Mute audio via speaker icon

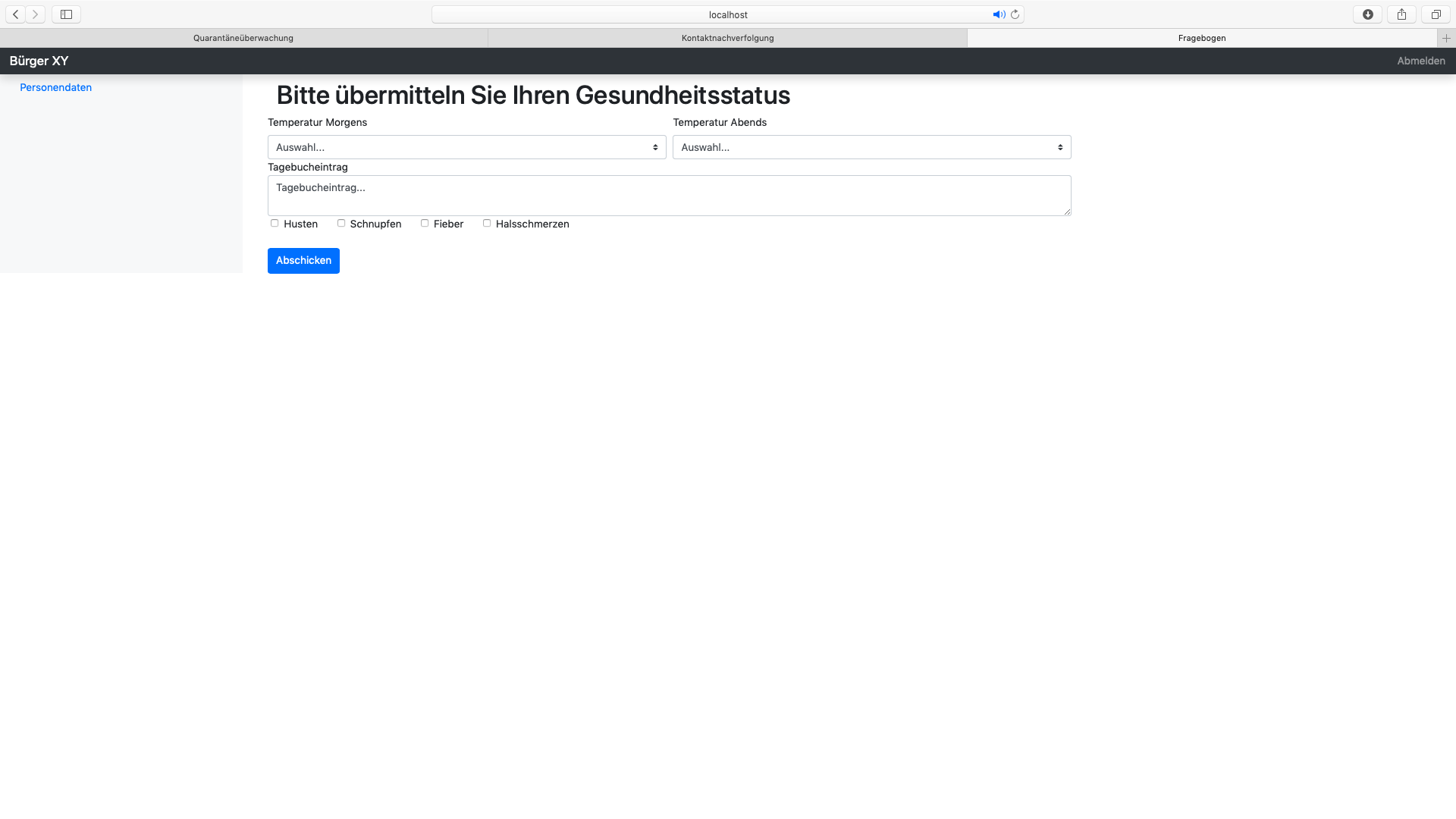[x=998, y=14]
